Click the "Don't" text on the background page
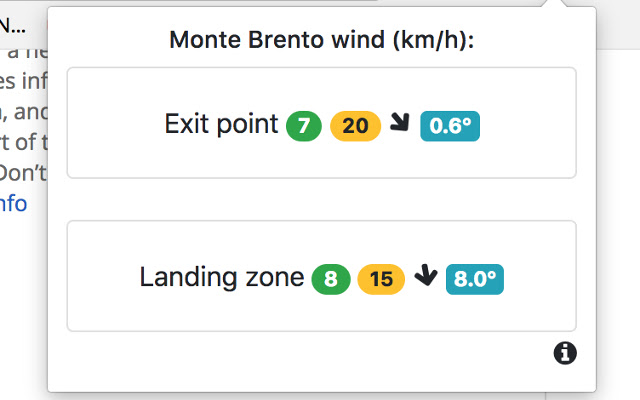The width and height of the screenshot is (640, 400). click(22, 172)
